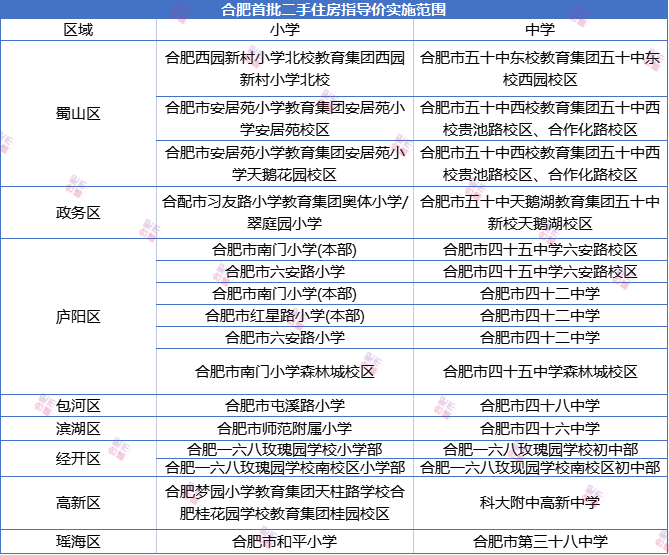
Task: Select the 合肥市第三十八中学 cell
Action: (x=540, y=542)
